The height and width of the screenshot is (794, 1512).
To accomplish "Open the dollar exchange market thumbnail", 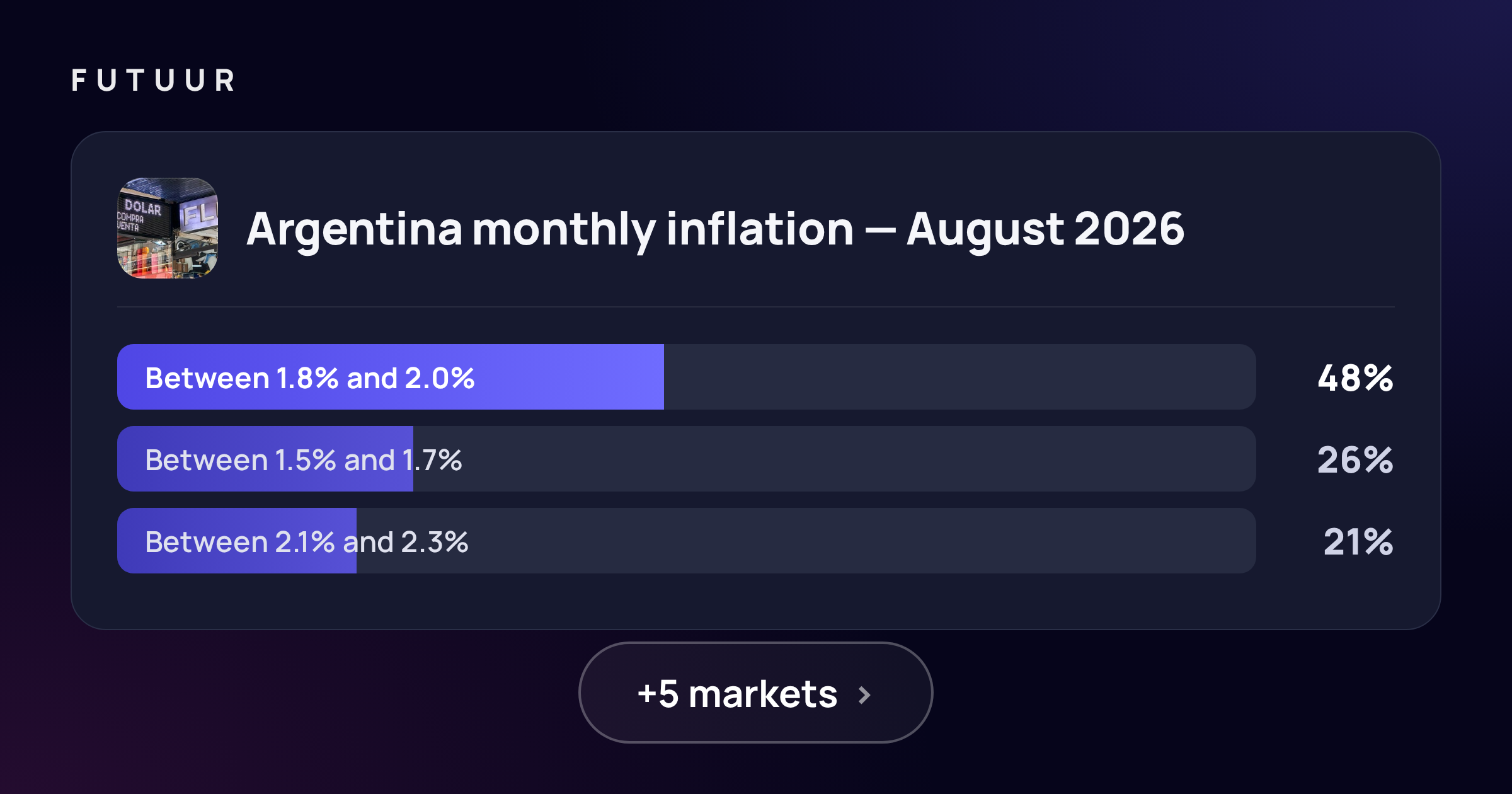I will click(168, 228).
